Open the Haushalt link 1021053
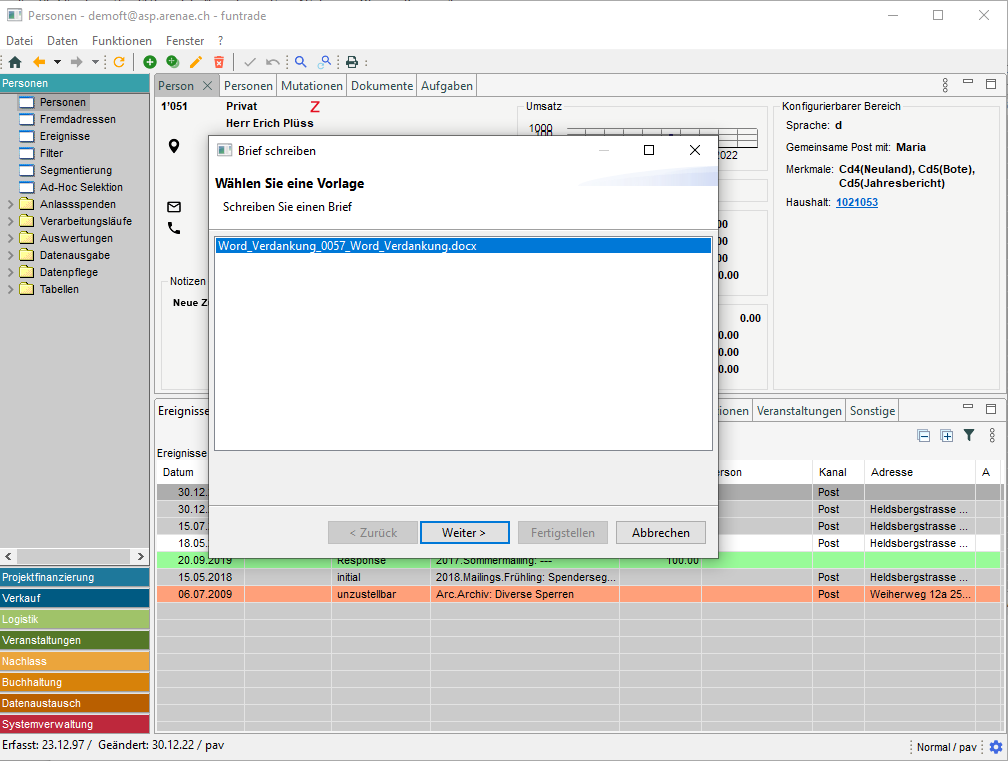Image resolution: width=1008 pixels, height=761 pixels. pos(857,202)
